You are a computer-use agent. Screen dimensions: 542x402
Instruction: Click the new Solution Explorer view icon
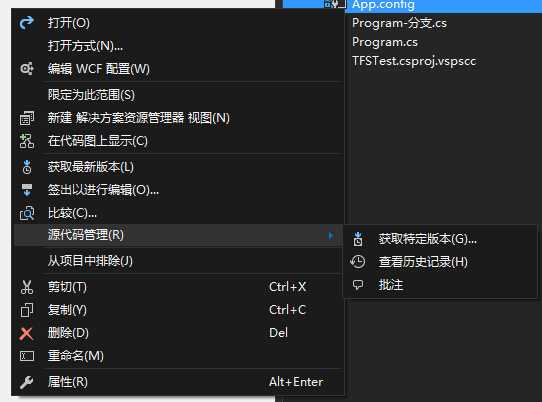[x=27, y=118]
